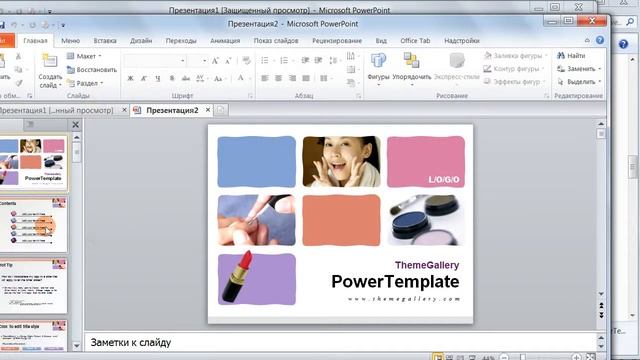Go to previous slide double-arrow icon
Image resolution: width=640 pixels, height=360 pixels.
pyautogui.click(x=601, y=306)
